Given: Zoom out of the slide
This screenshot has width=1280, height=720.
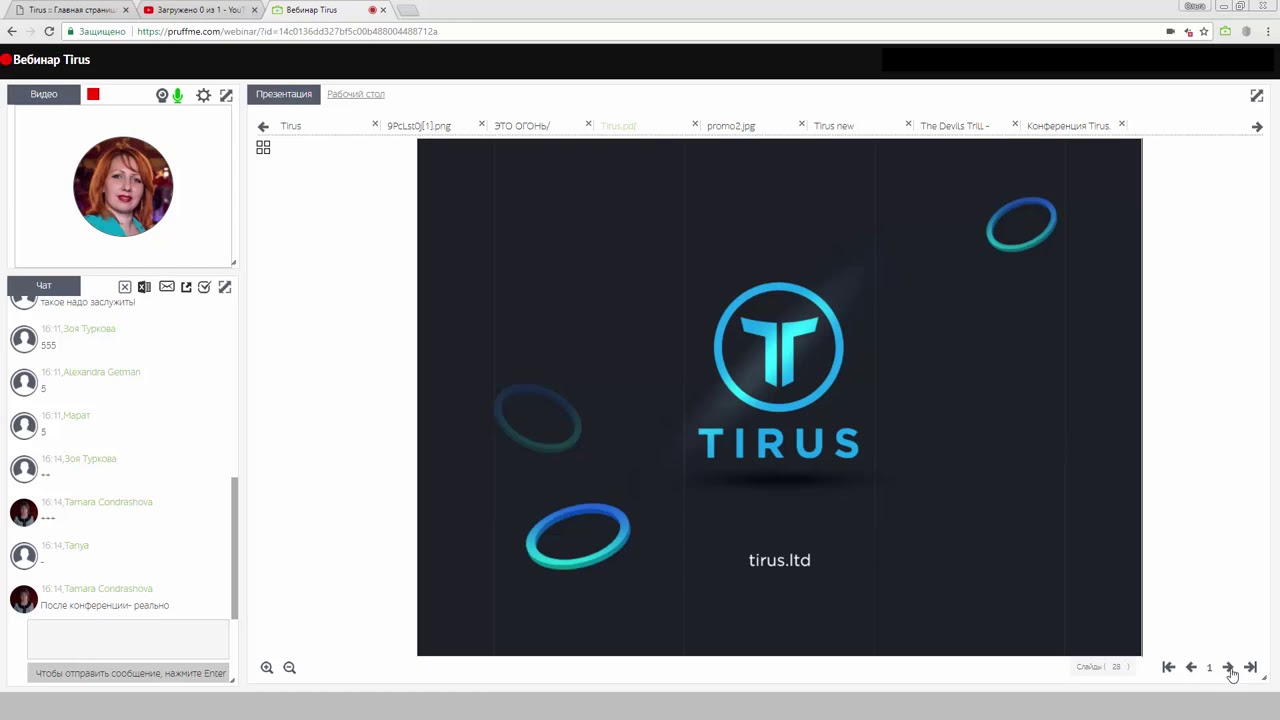Looking at the screenshot, I should click(x=290, y=667).
